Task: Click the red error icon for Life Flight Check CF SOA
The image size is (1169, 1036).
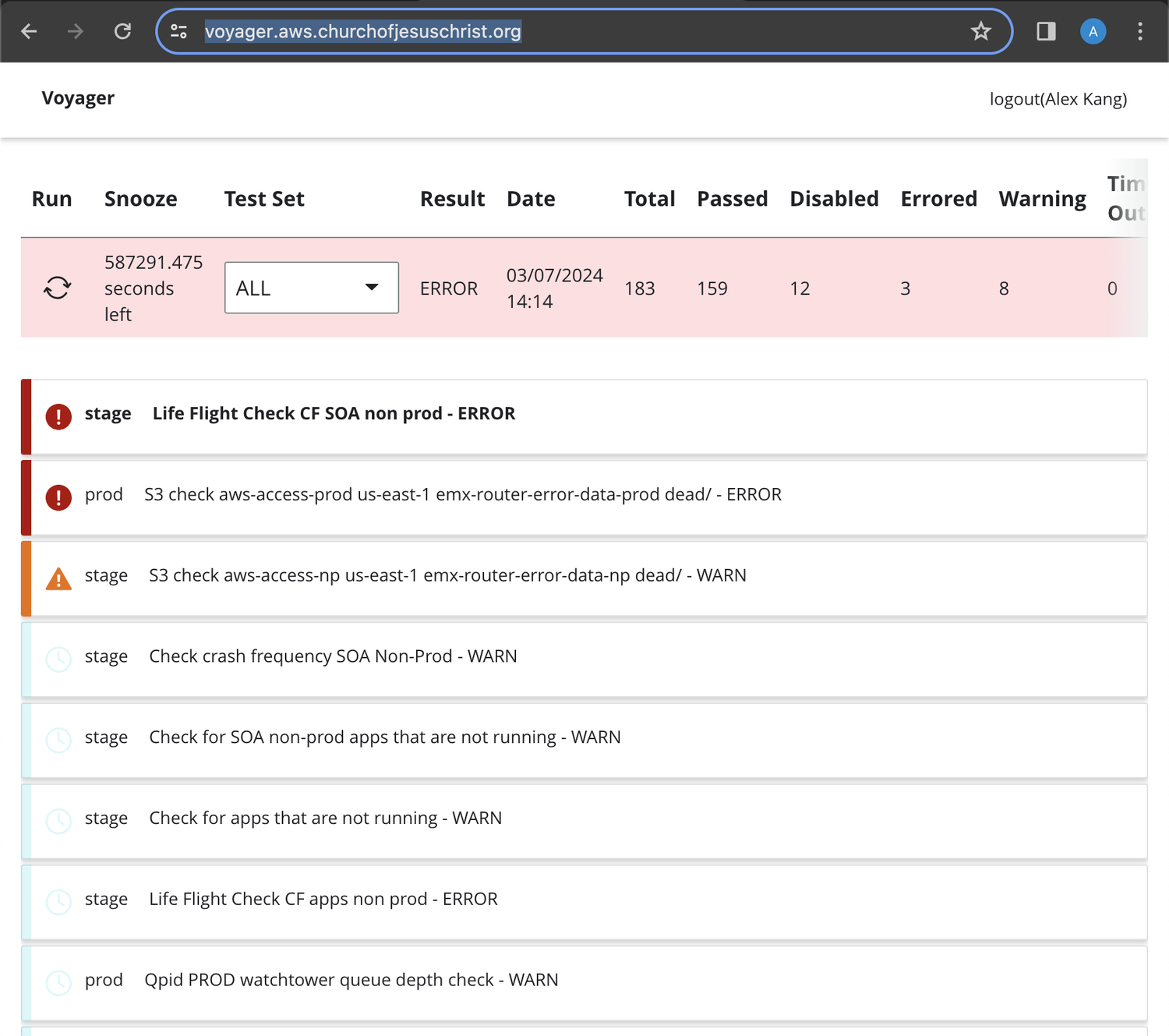Action: (x=58, y=416)
